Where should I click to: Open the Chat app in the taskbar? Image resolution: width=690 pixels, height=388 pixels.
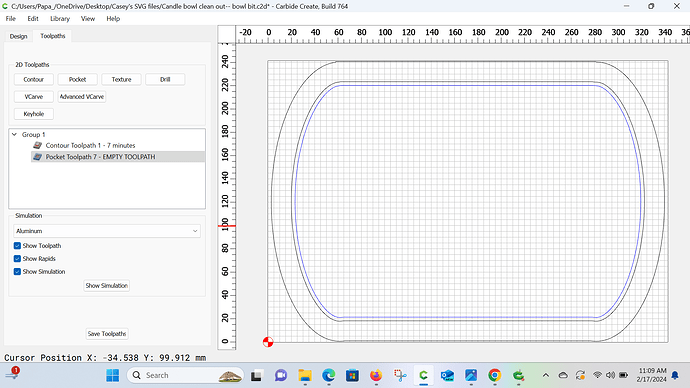(x=281, y=376)
